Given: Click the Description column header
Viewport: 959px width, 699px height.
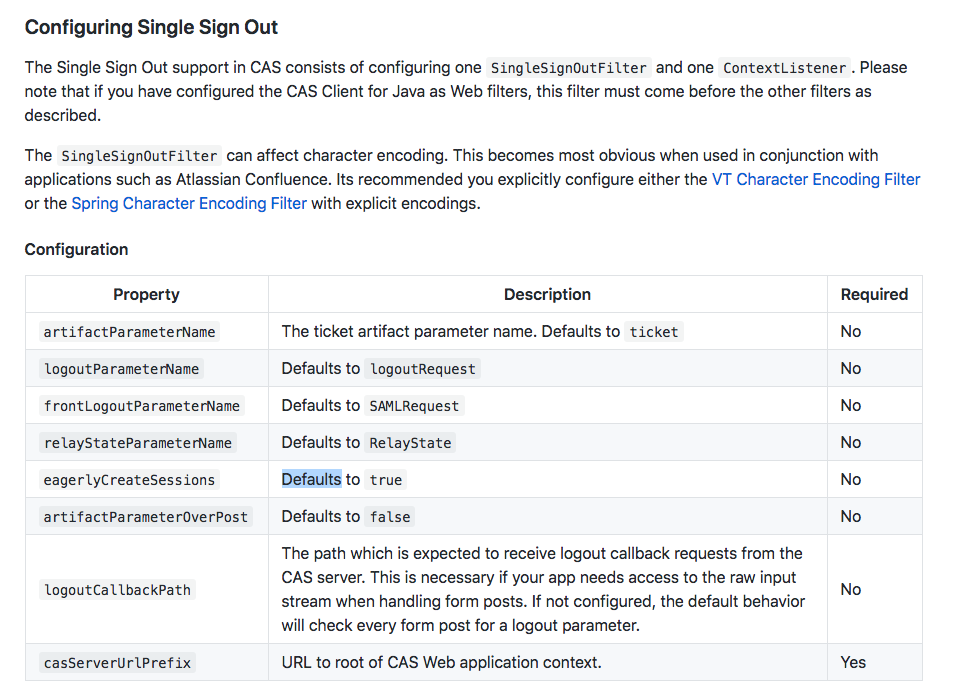Looking at the screenshot, I should 547,294.
